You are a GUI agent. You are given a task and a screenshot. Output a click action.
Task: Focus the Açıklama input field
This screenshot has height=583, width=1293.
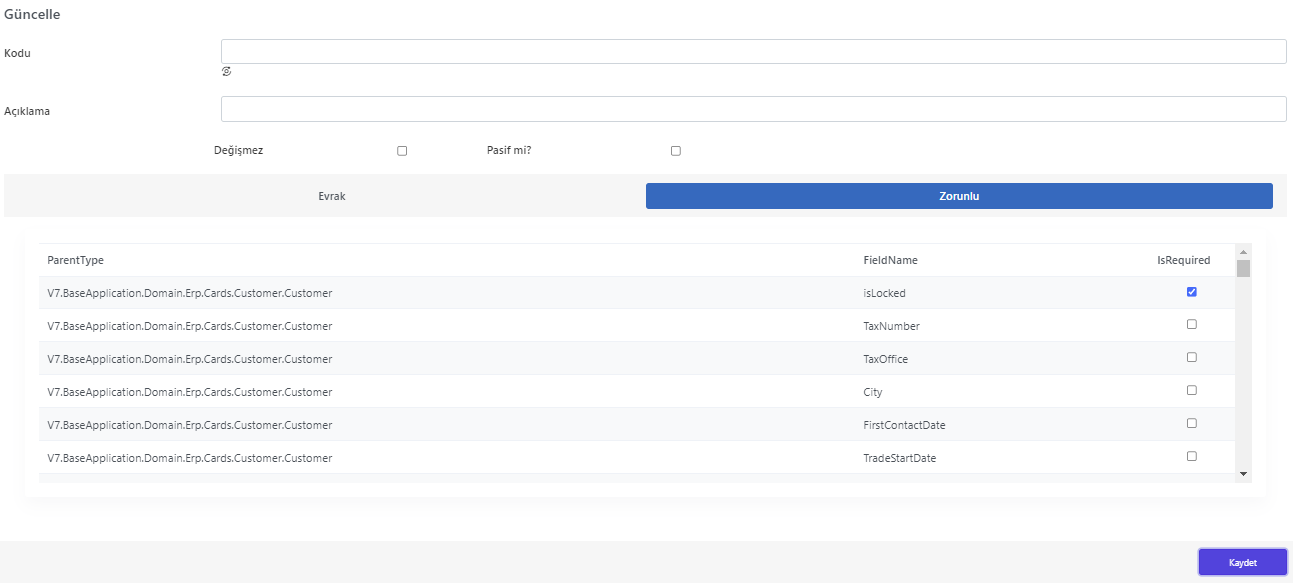pyautogui.click(x=753, y=109)
